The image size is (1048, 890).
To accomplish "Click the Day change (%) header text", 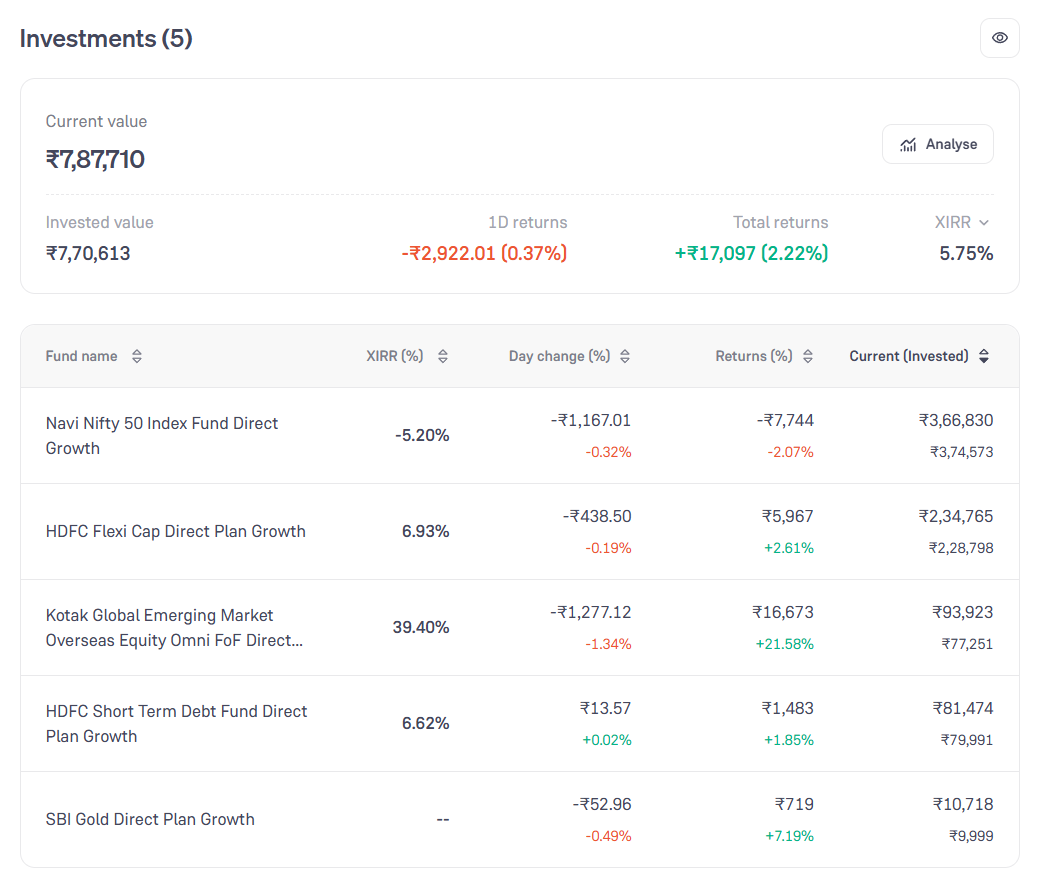I will [x=559, y=356].
